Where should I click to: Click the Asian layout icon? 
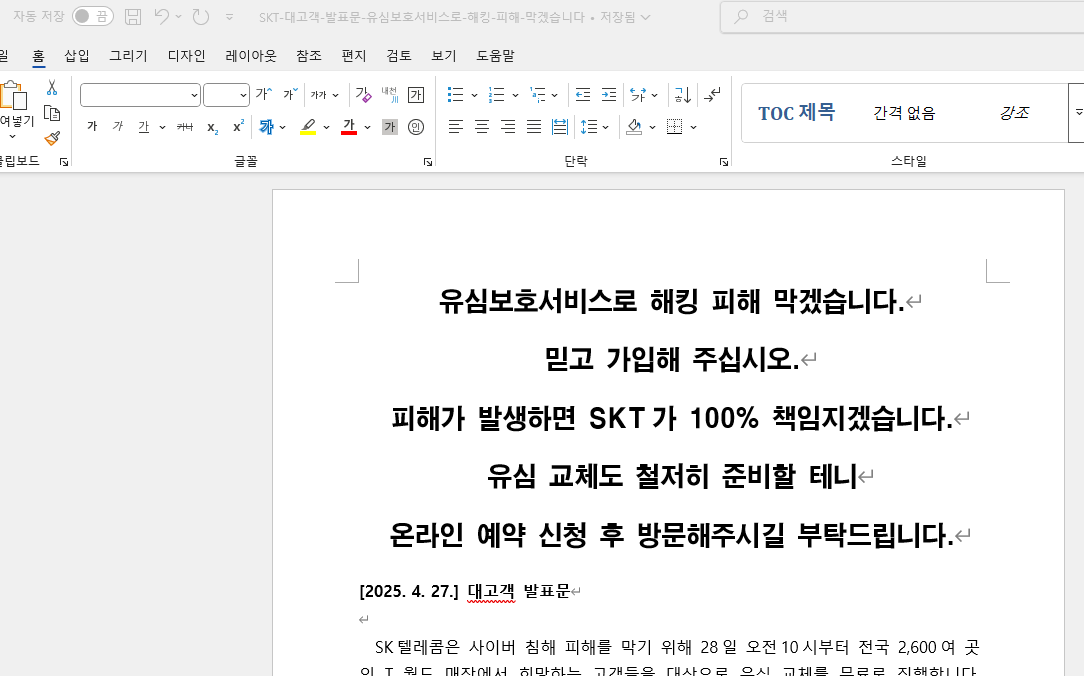coord(638,94)
